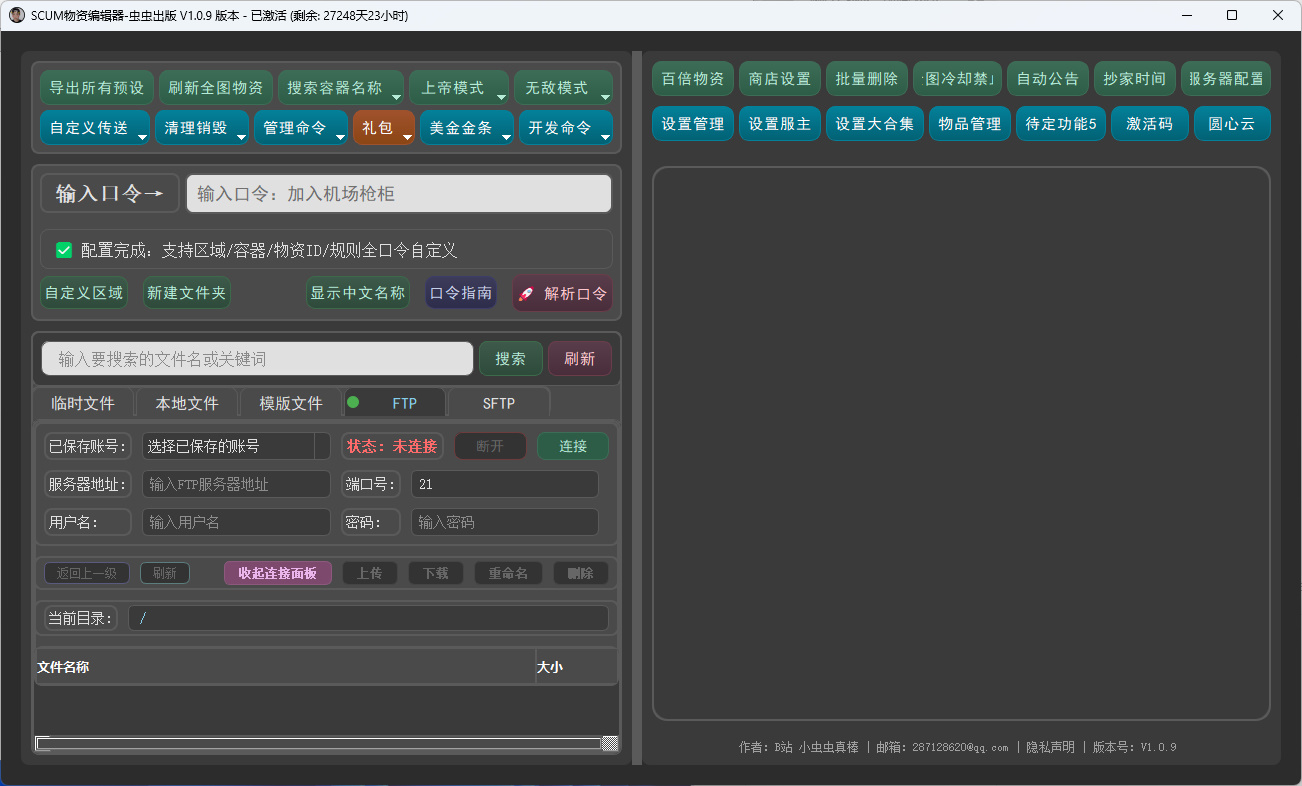Open the 口令指南 guide

461,293
